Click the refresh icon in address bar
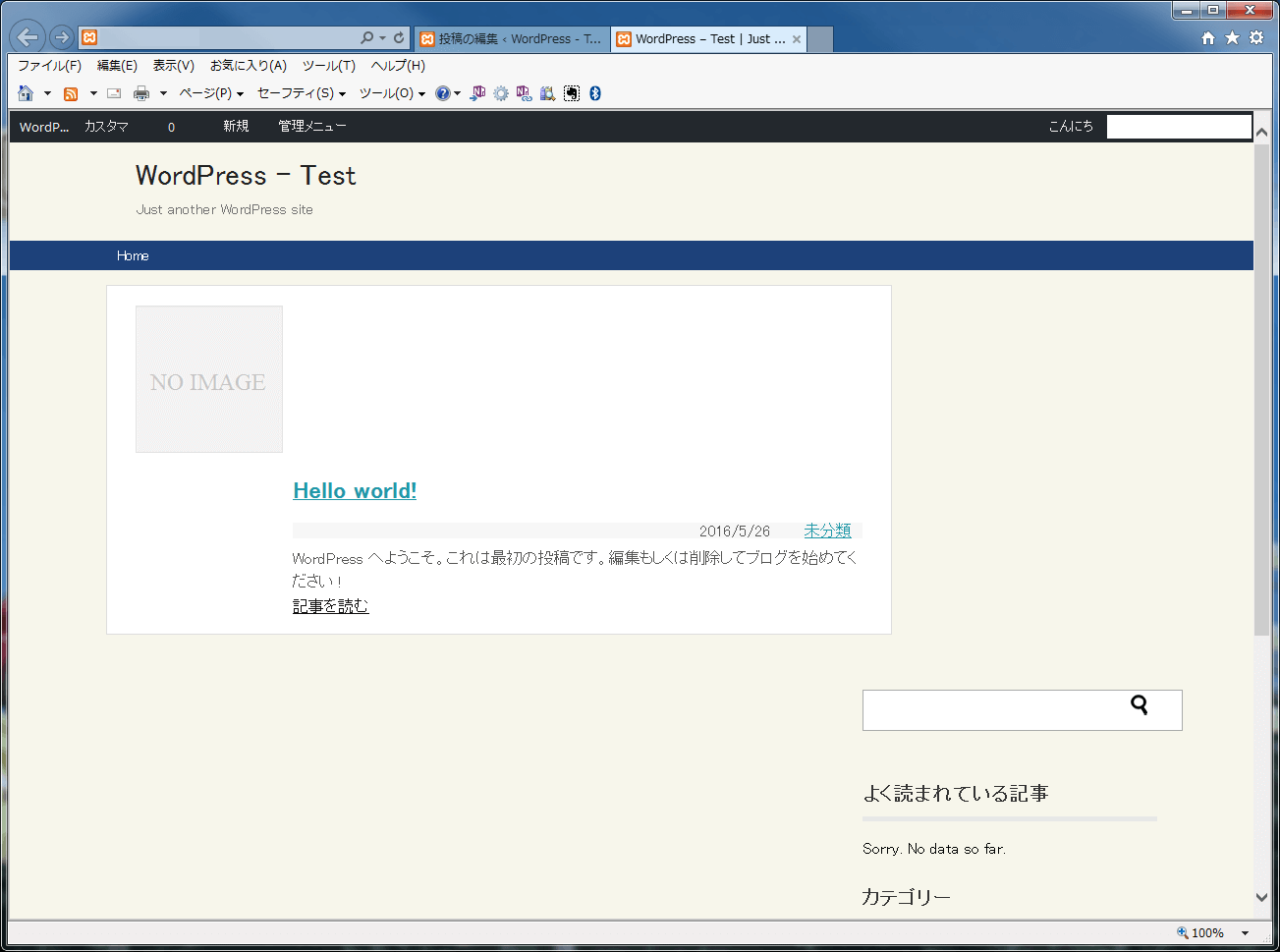Screen dimensions: 1280x952 [399, 37]
